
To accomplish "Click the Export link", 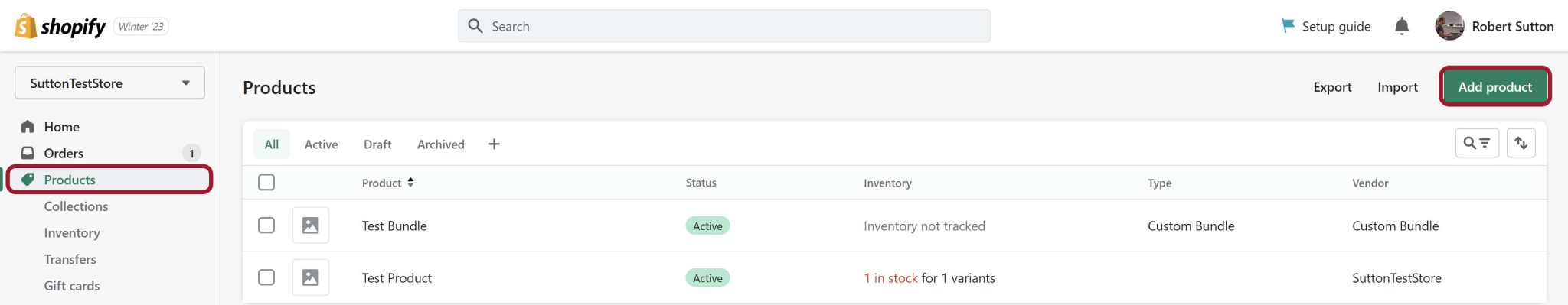I will tap(1332, 87).
